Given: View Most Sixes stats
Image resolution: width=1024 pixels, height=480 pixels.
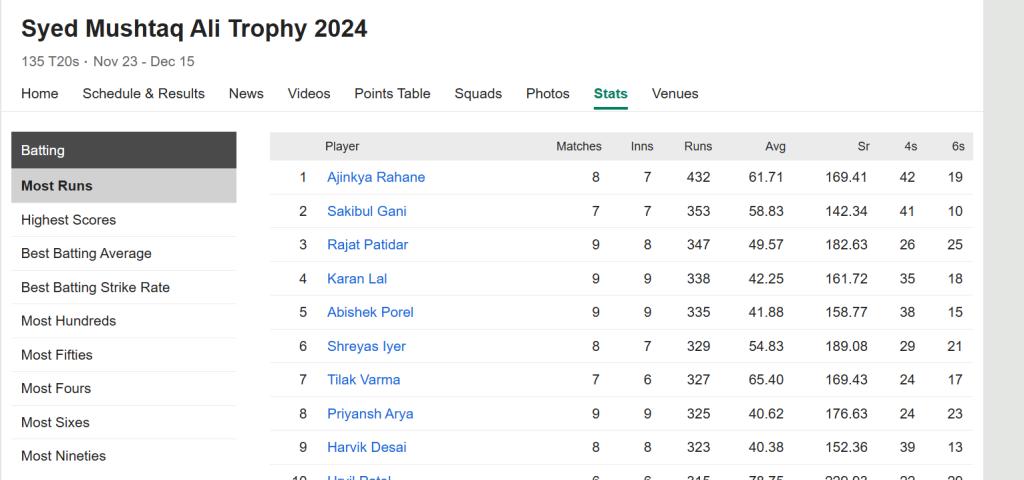Looking at the screenshot, I should point(123,422).
